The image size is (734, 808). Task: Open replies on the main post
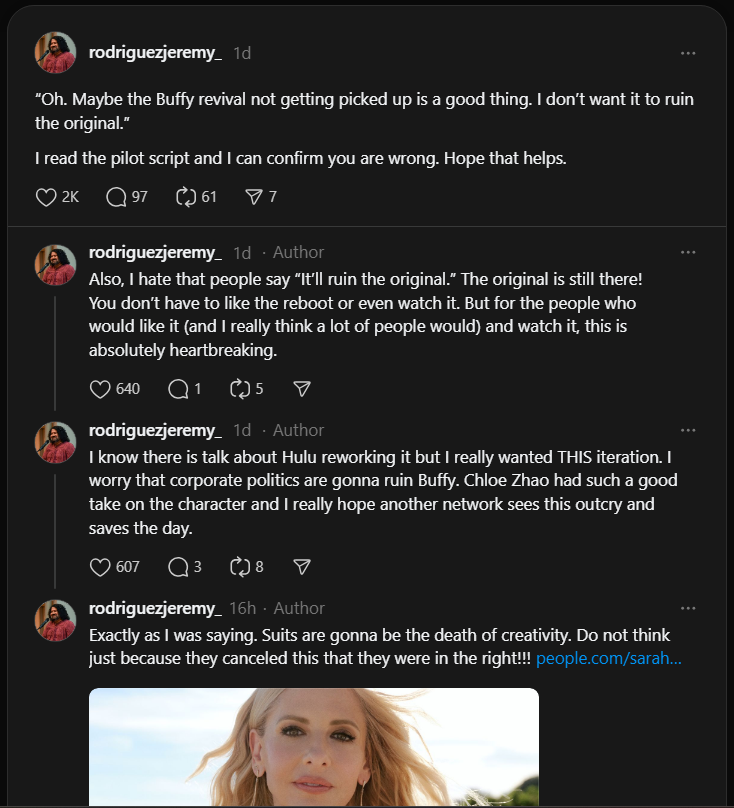[x=116, y=197]
